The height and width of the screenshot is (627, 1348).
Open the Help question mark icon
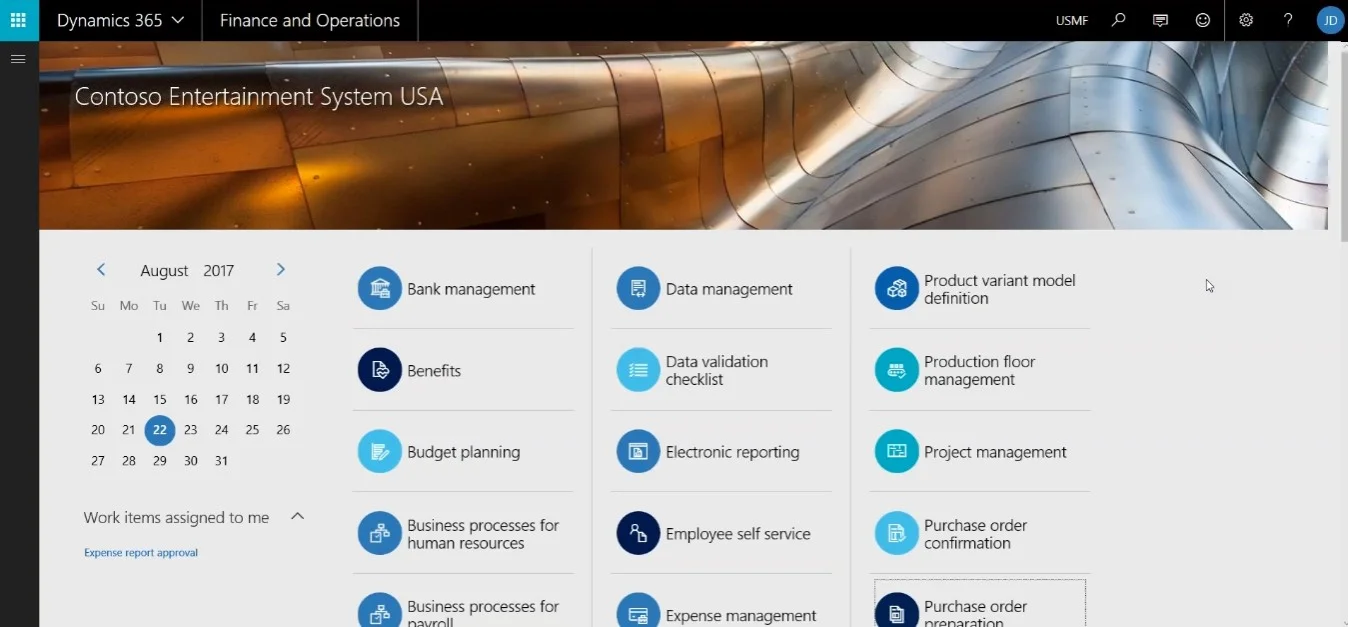pos(1288,20)
